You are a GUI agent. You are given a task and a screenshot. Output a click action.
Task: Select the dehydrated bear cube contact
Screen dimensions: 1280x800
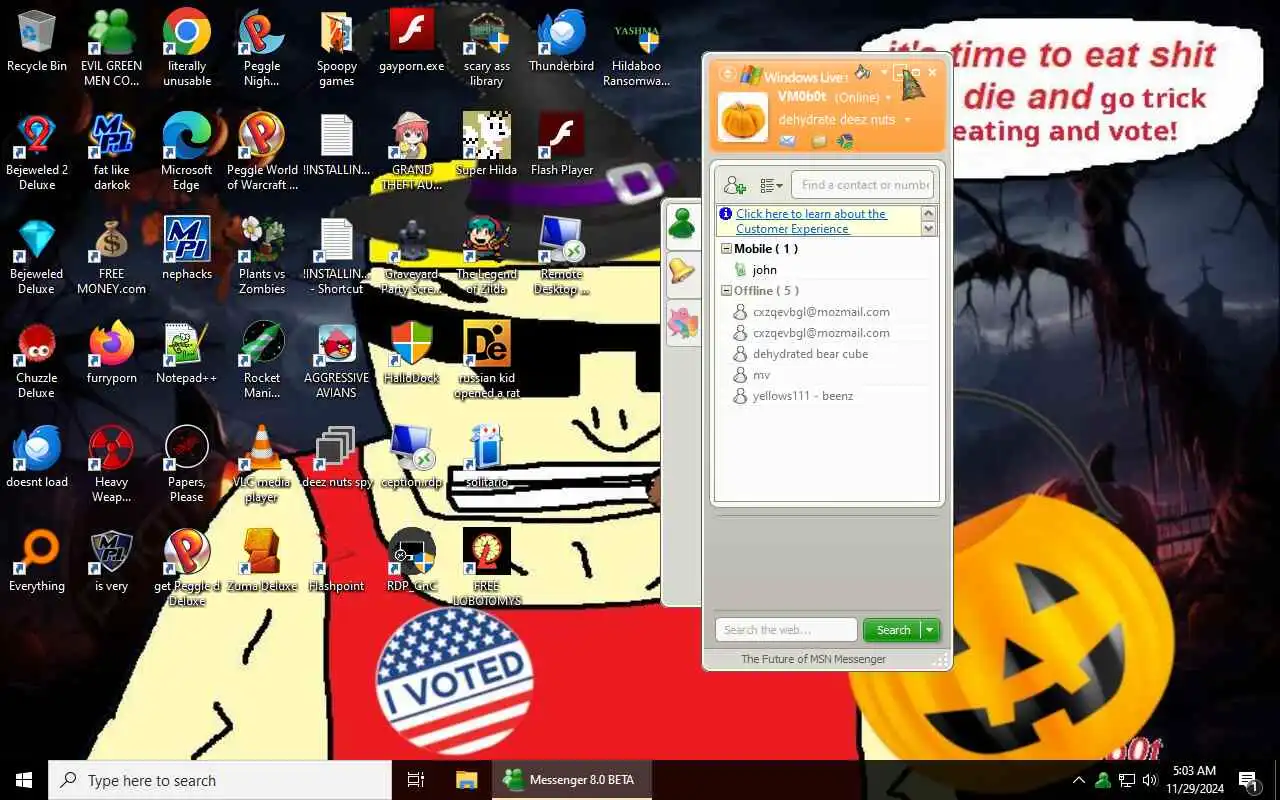point(810,354)
